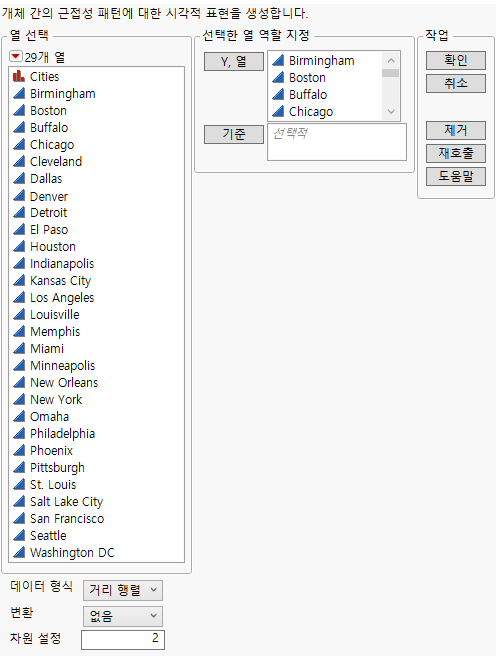
Task: Click the blue triangle icon next to Minneapolis
Action: (19, 365)
